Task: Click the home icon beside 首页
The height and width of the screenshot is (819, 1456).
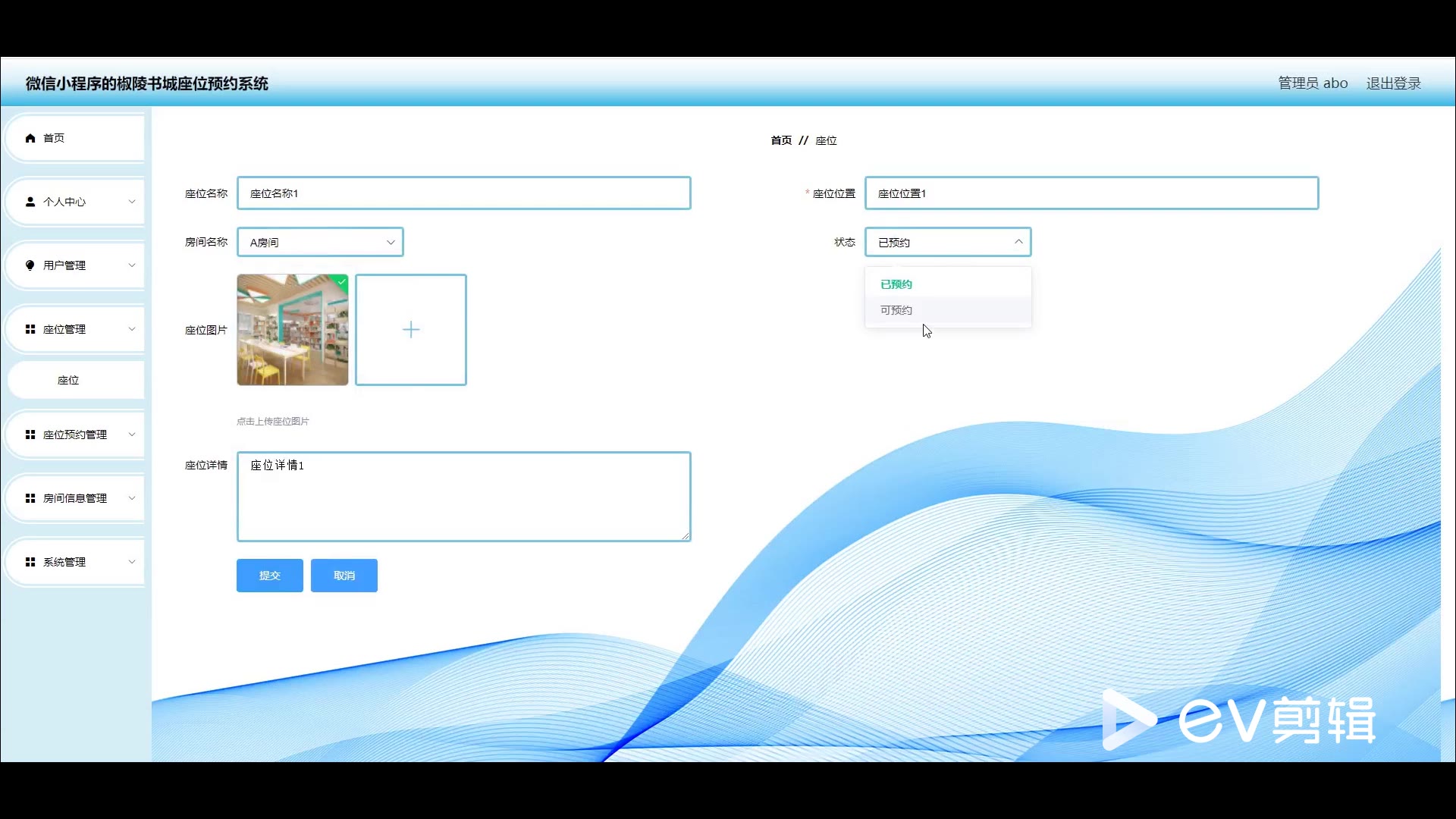Action: point(30,138)
